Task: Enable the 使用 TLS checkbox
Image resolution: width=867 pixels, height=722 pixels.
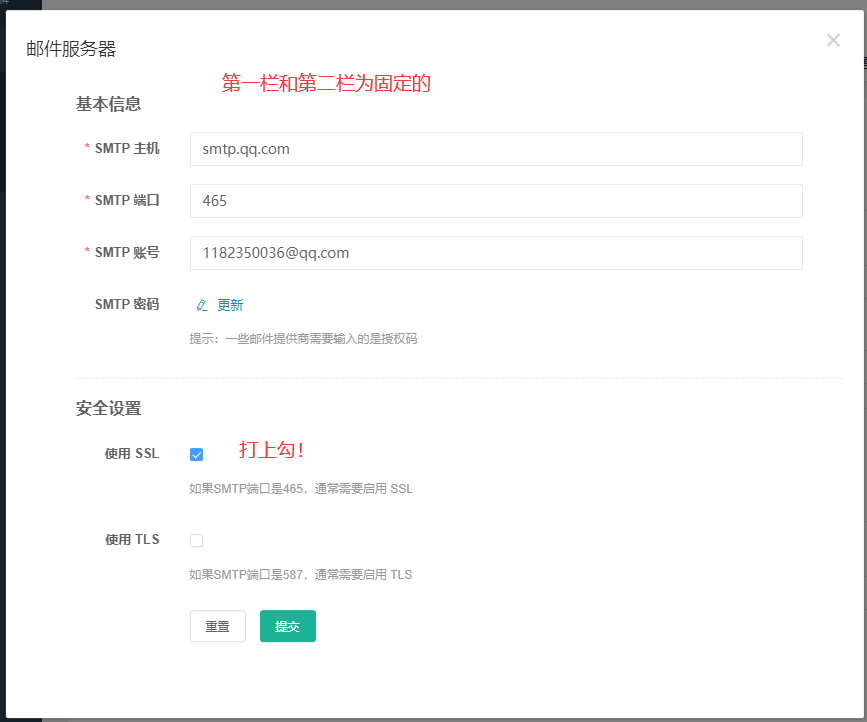Action: click(x=196, y=540)
